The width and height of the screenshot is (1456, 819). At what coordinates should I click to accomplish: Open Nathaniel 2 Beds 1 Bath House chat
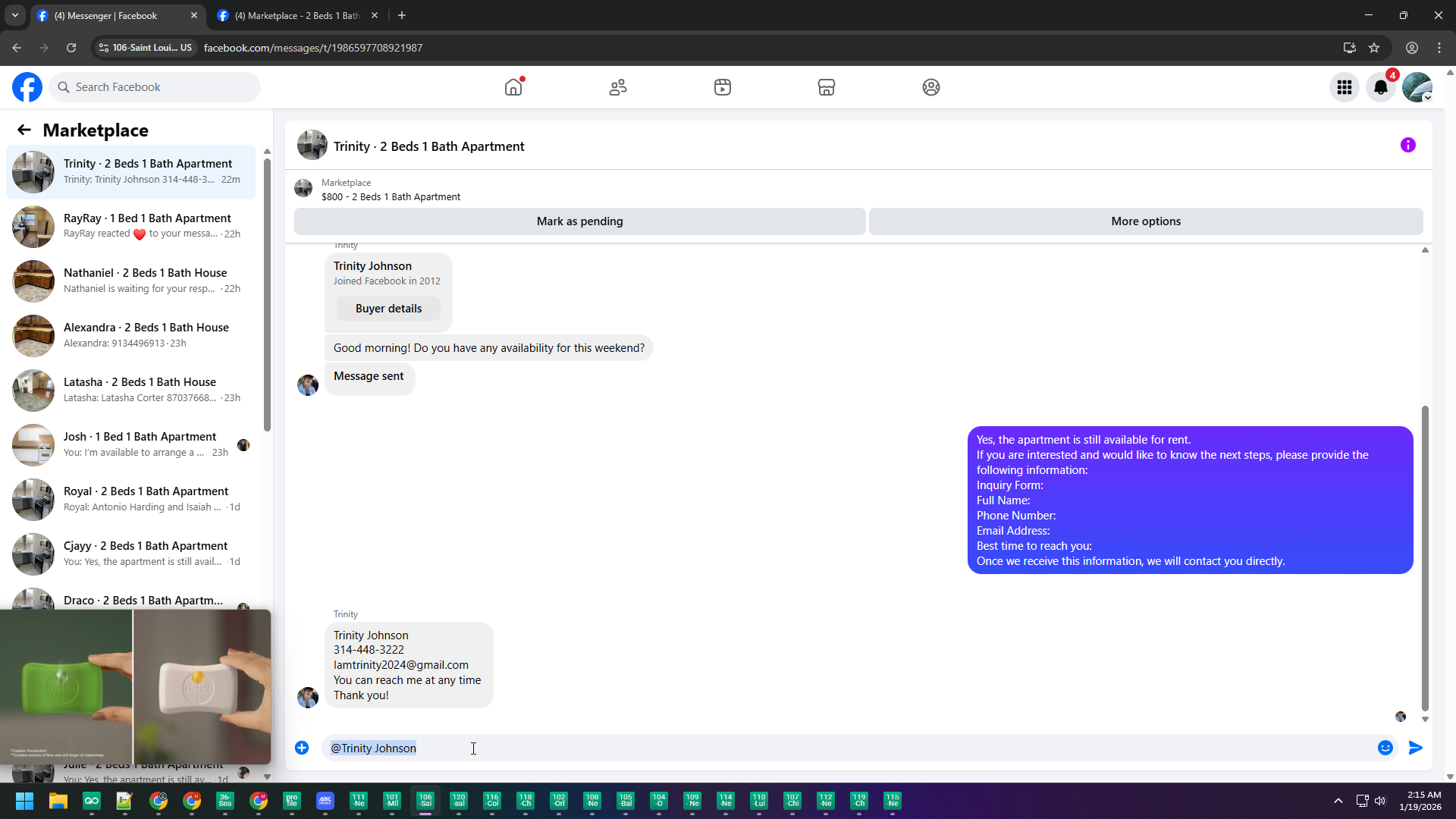pyautogui.click(x=130, y=281)
